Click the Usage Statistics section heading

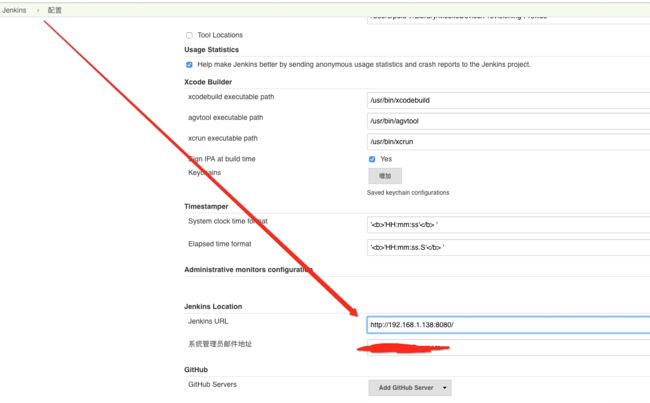[211, 50]
